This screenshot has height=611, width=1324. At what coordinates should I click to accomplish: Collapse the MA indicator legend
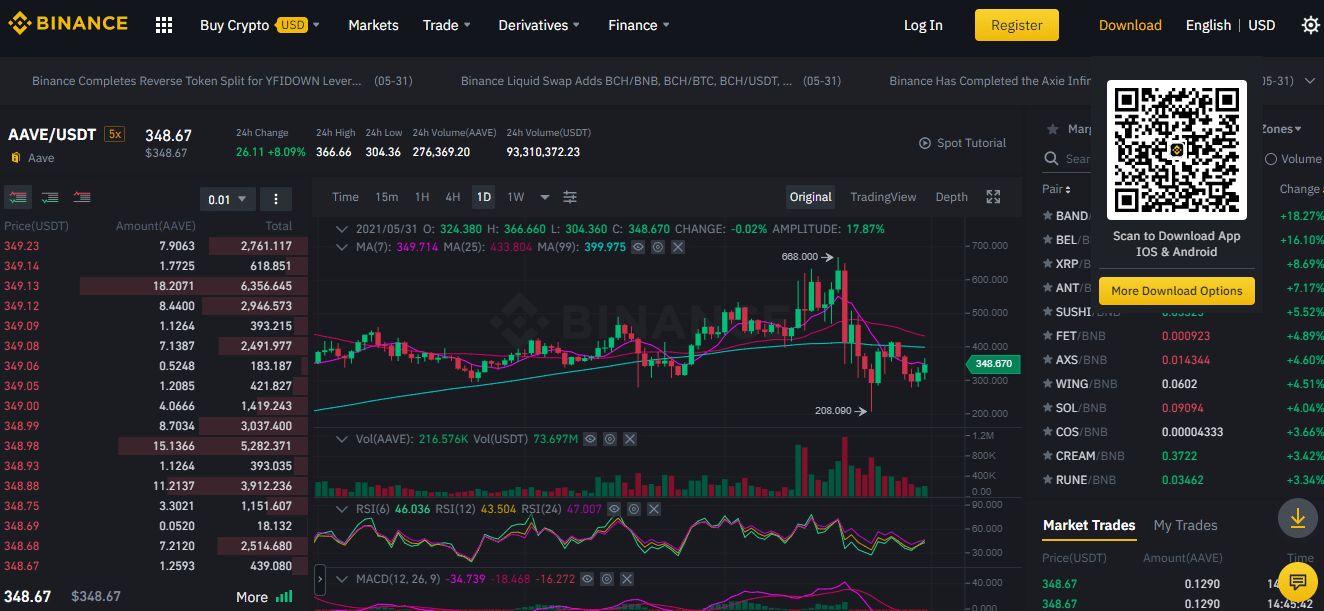click(344, 246)
